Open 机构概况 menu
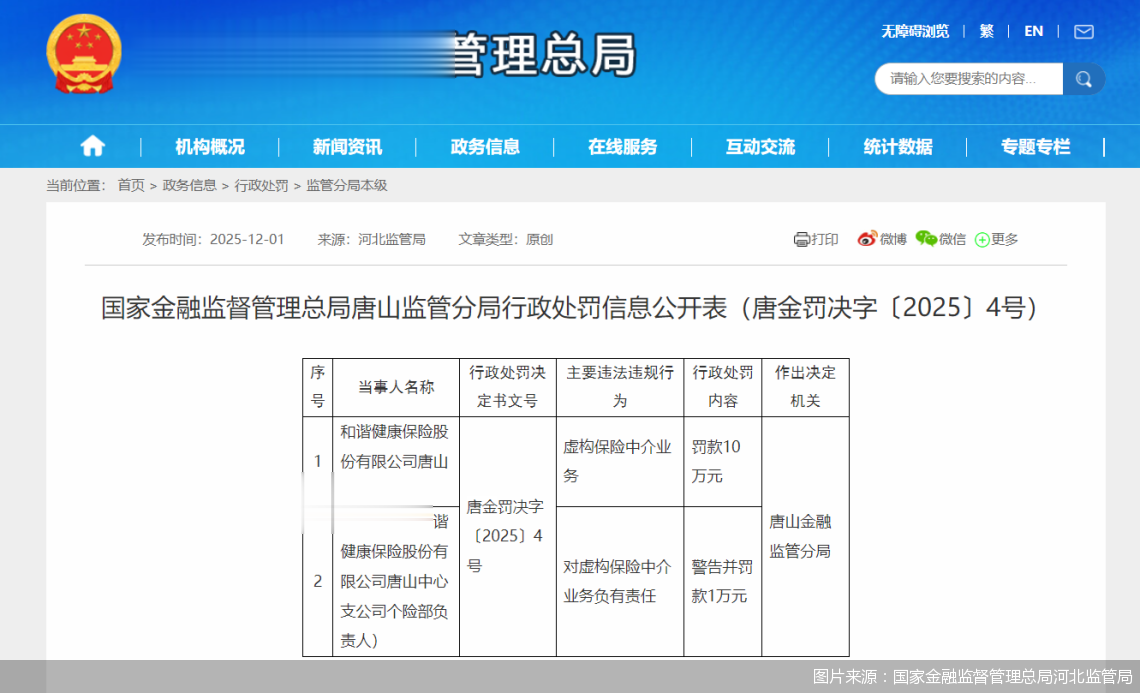Screen dimensions: 1140x693 click(209, 147)
